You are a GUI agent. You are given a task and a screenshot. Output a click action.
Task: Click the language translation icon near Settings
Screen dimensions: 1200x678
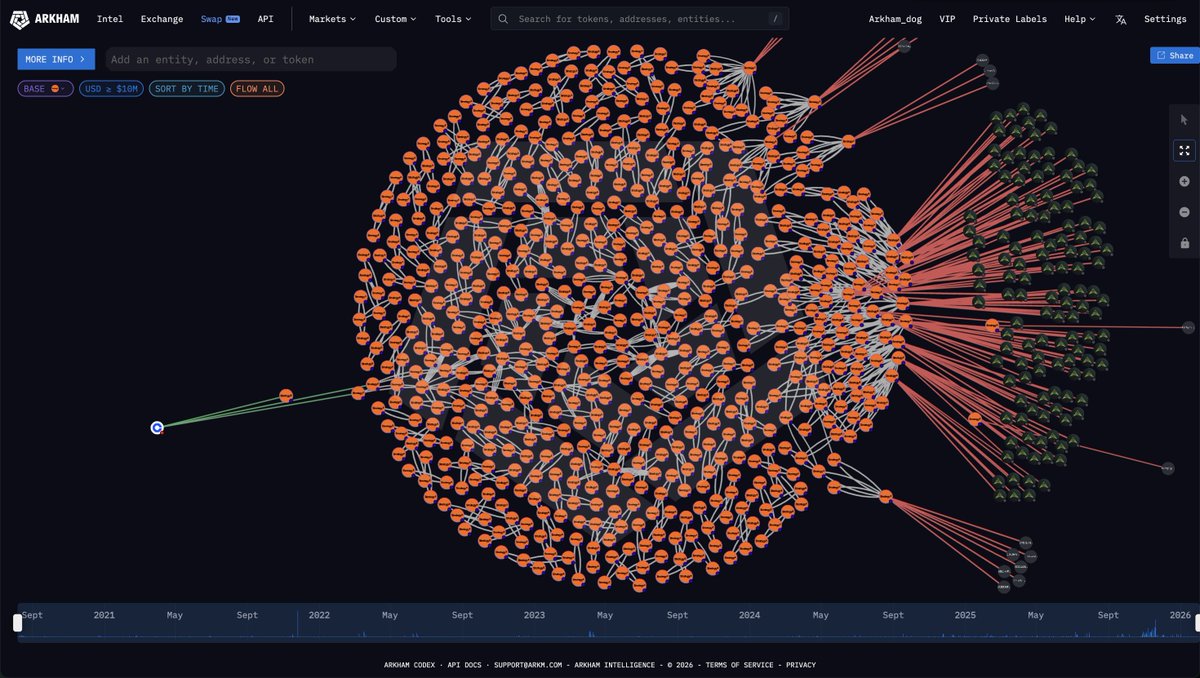(1120, 19)
